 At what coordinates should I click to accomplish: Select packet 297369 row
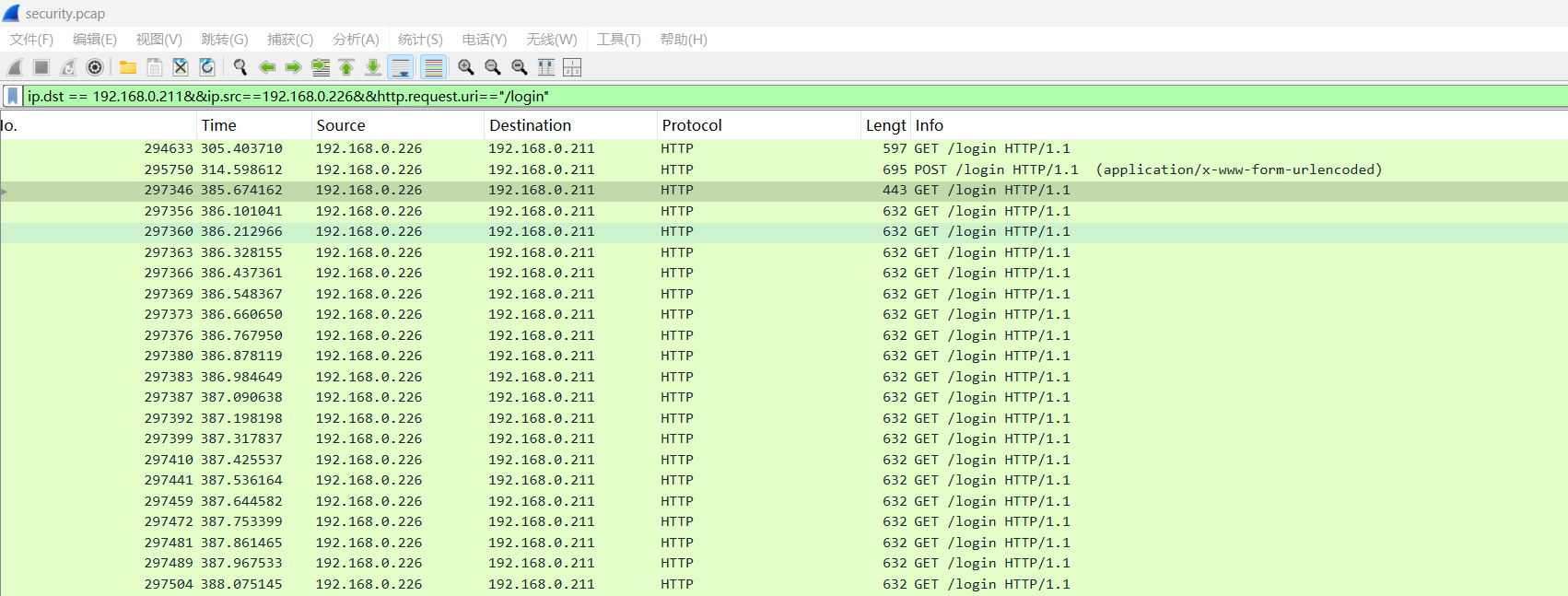(x=784, y=294)
